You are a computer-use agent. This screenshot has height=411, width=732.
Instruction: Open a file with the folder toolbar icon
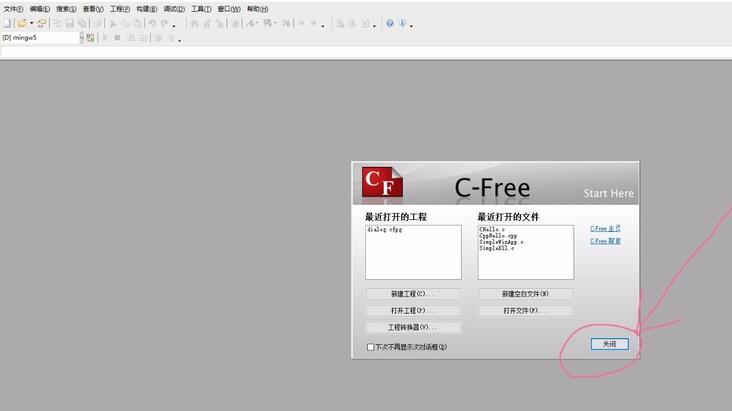(21, 23)
